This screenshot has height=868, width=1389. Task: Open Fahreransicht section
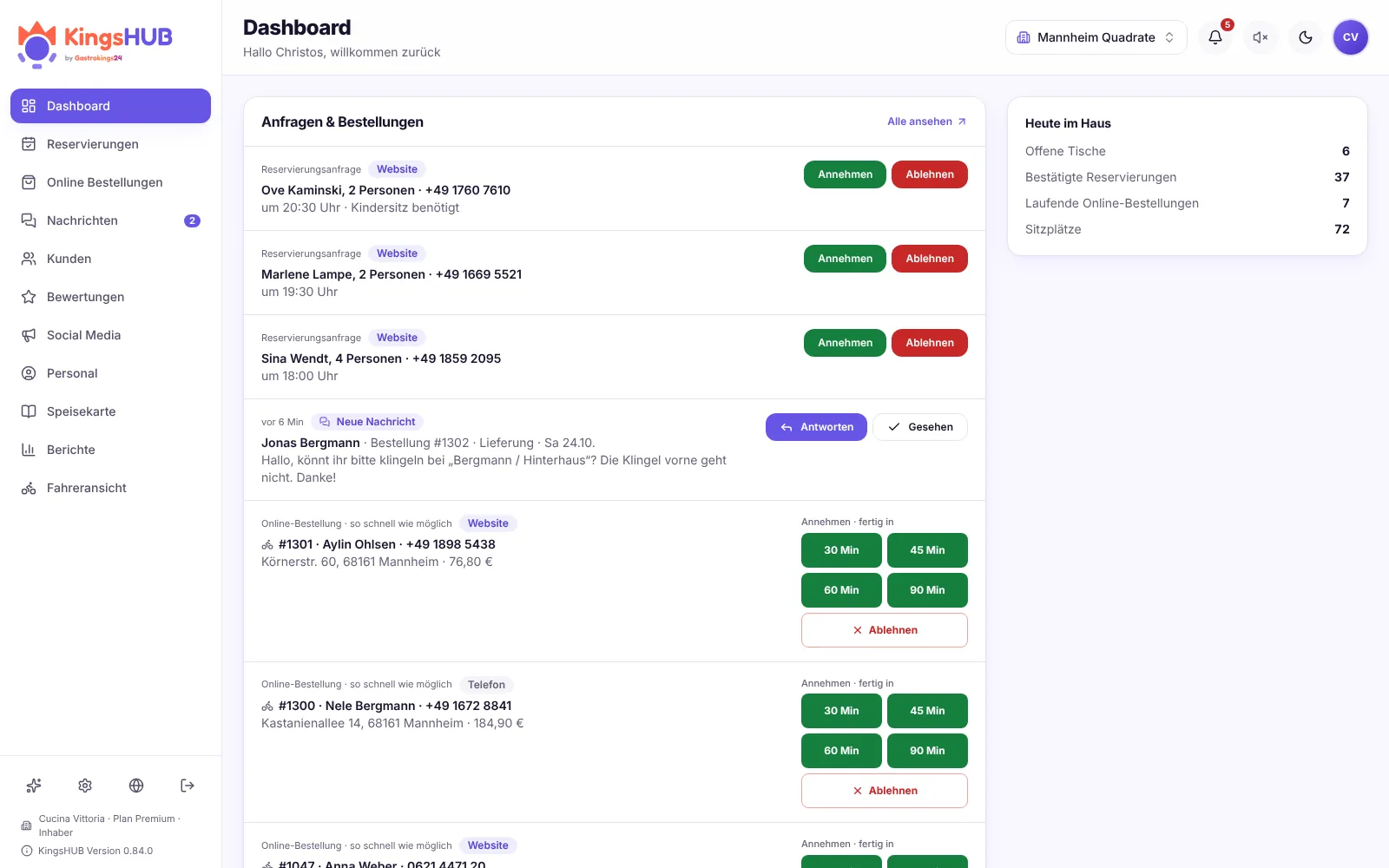(110, 488)
